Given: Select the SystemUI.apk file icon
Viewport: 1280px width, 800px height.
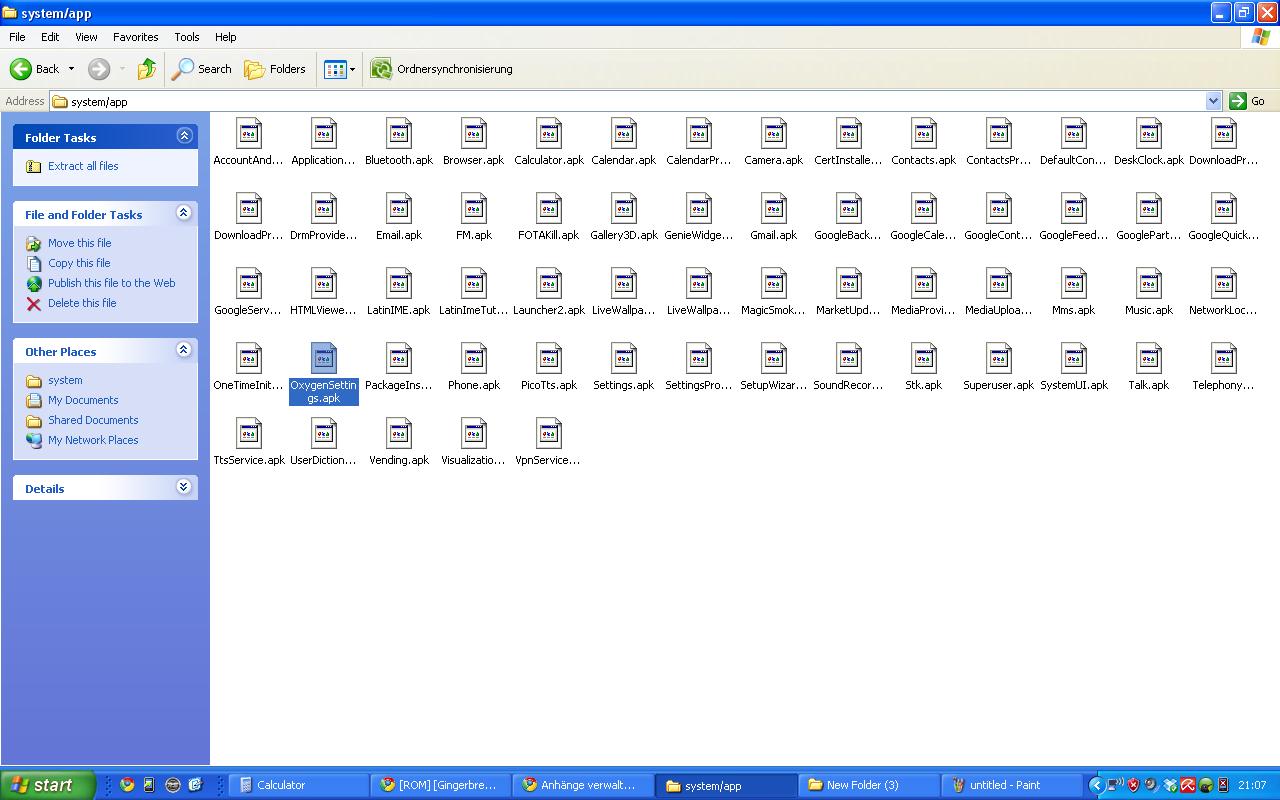Looking at the screenshot, I should tap(1074, 359).
